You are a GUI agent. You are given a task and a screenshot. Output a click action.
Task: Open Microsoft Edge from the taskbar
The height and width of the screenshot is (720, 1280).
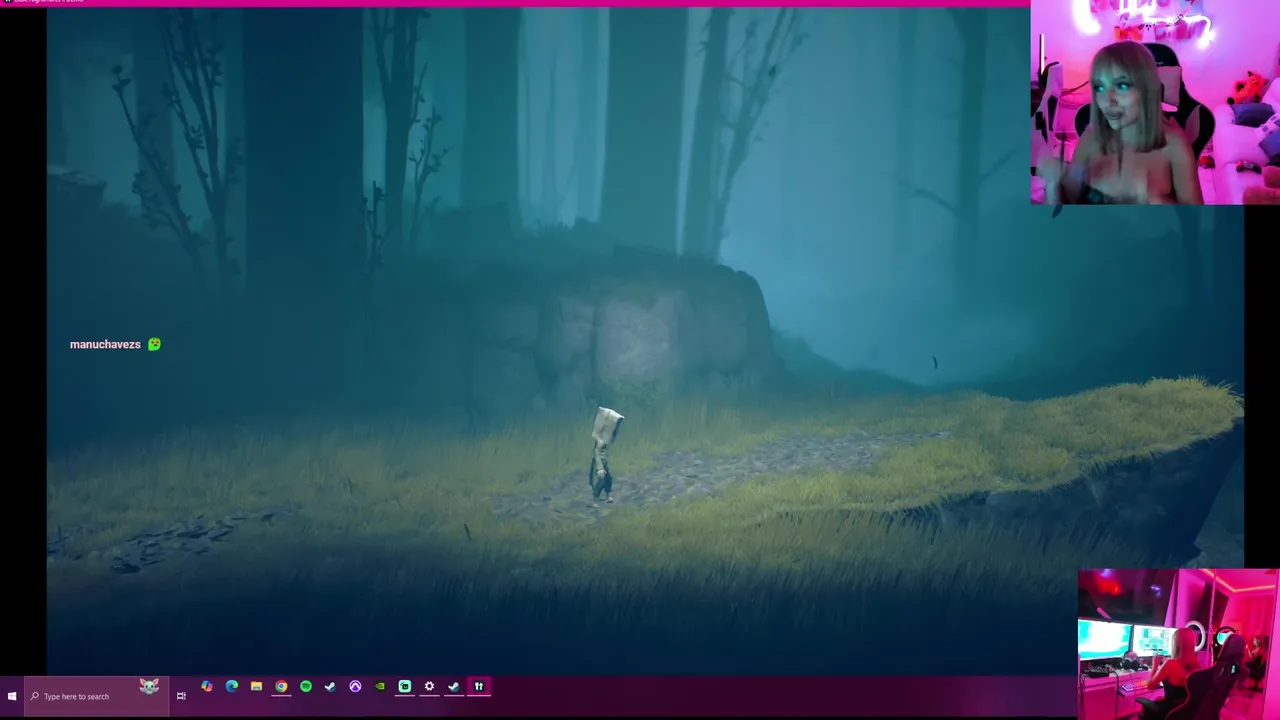pyautogui.click(x=232, y=687)
